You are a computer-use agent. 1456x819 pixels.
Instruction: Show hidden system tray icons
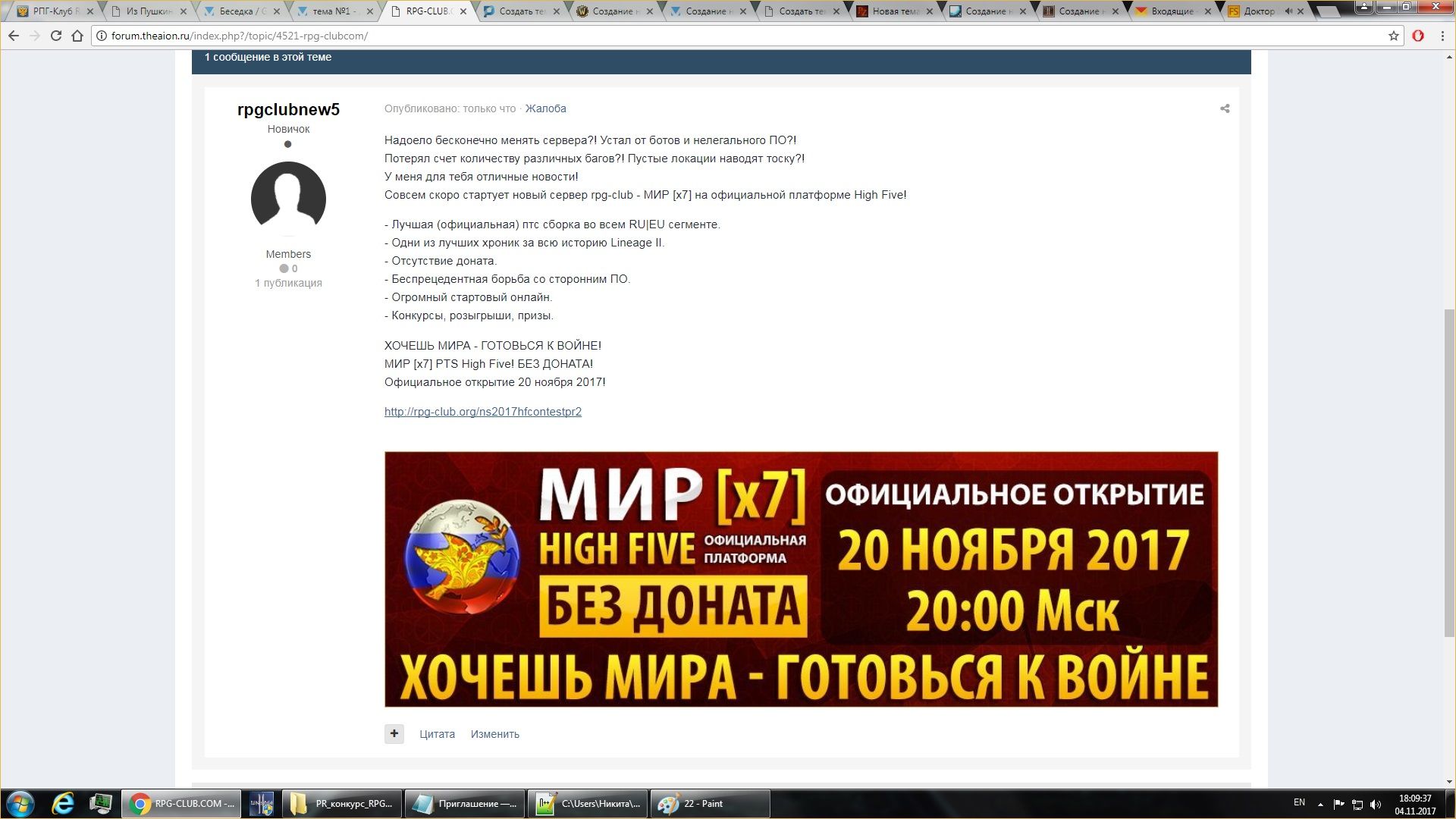click(1320, 804)
